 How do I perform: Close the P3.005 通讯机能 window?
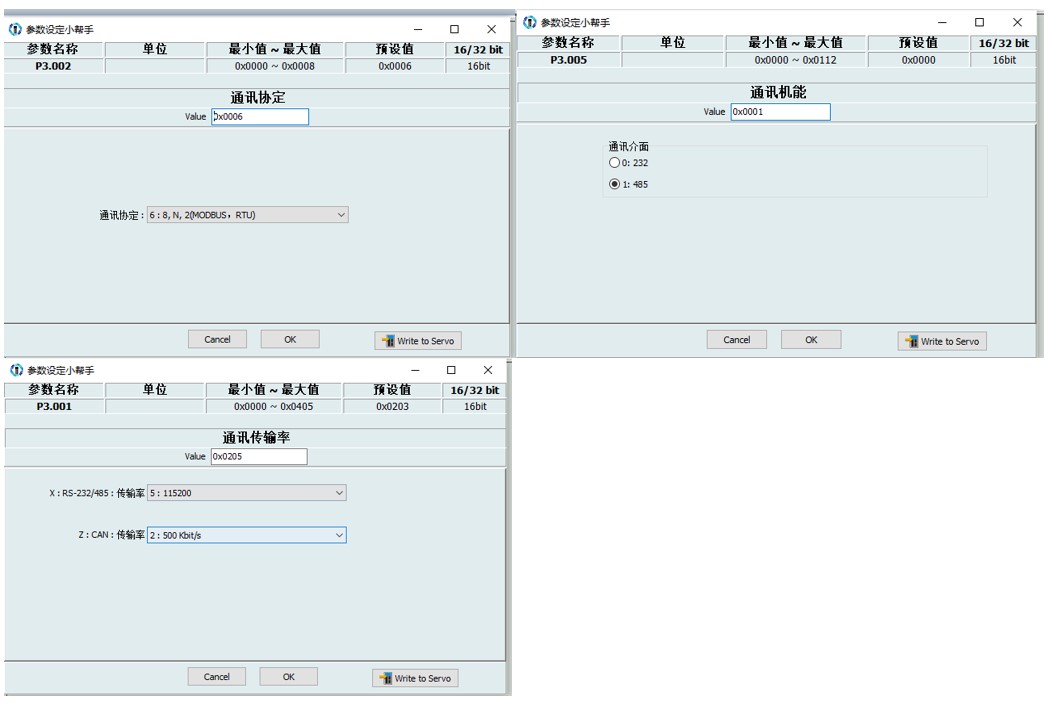pyautogui.click(x=1017, y=22)
